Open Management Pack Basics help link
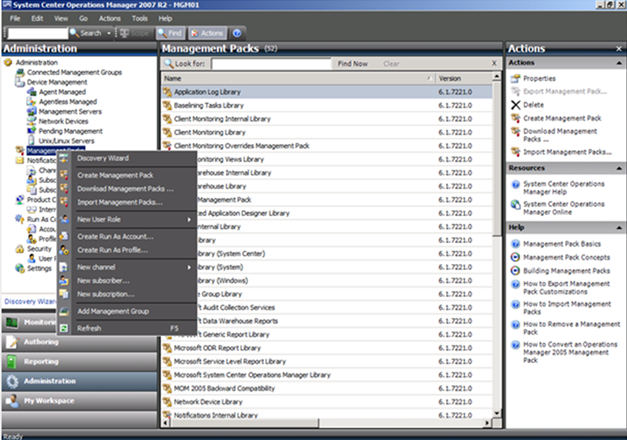627x440 pixels. tap(562, 244)
